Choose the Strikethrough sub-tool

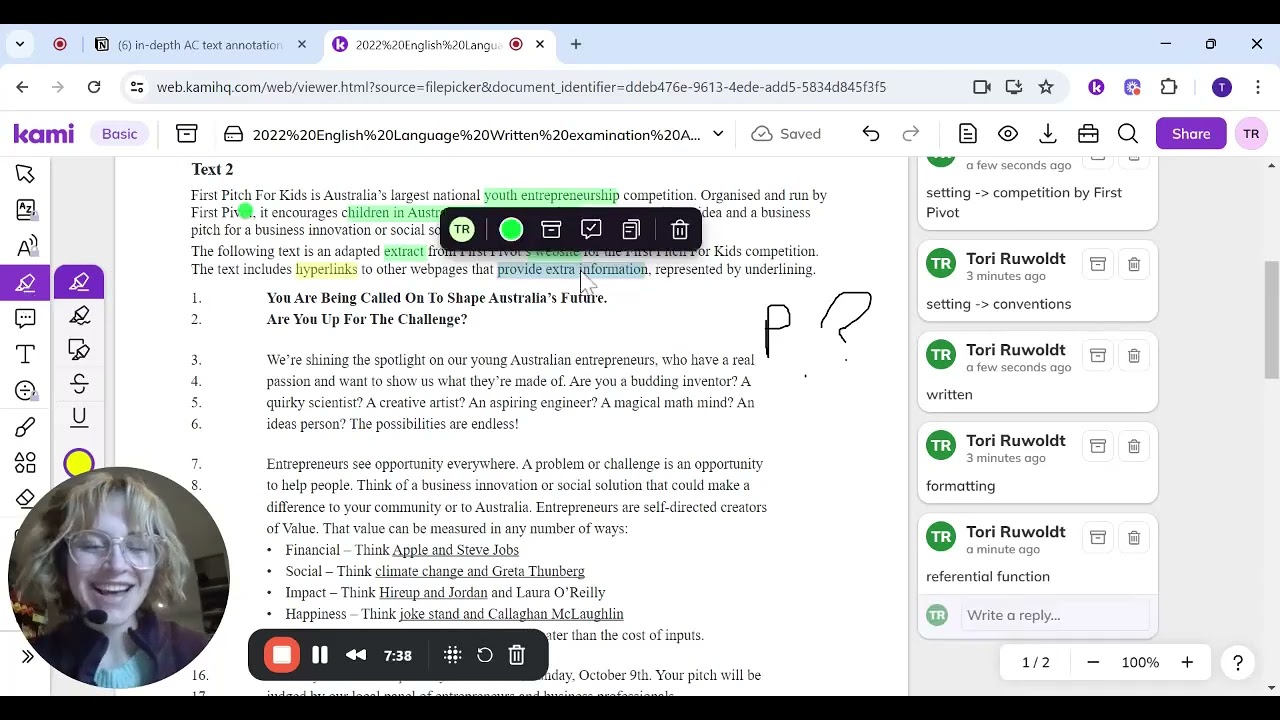pos(79,384)
